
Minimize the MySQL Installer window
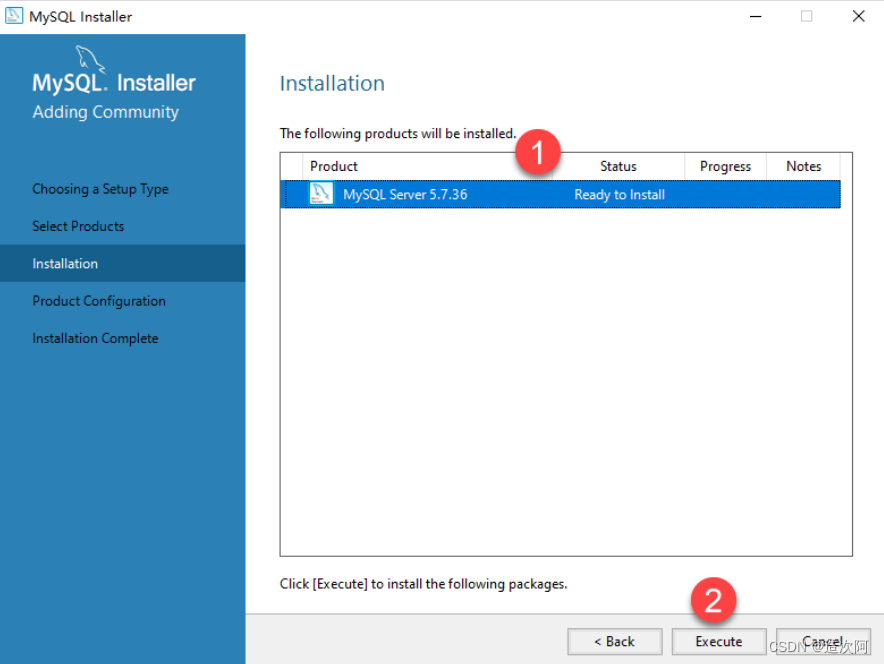(x=755, y=16)
